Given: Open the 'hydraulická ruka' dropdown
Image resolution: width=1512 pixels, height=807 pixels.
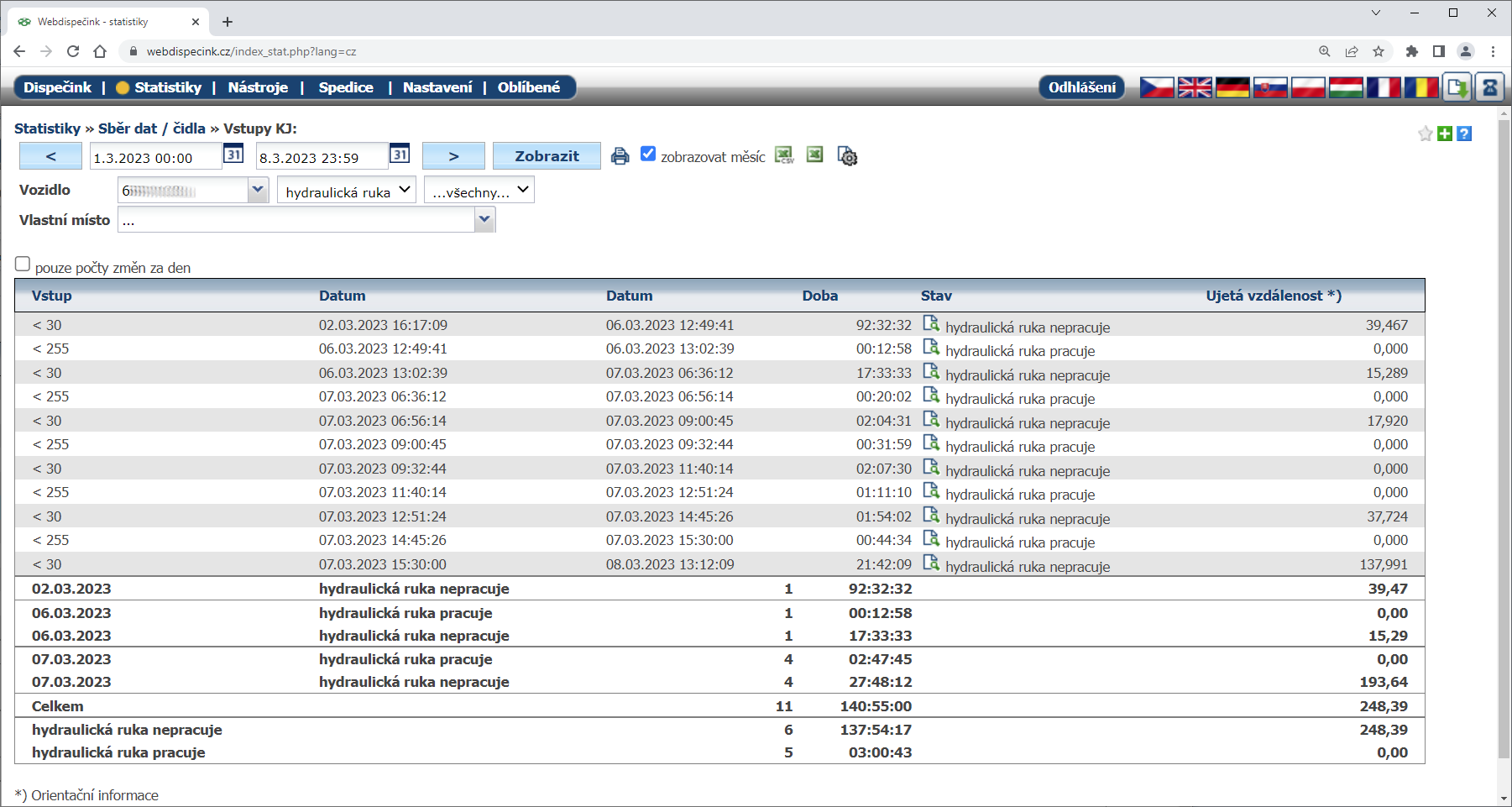Looking at the screenshot, I should (x=347, y=191).
